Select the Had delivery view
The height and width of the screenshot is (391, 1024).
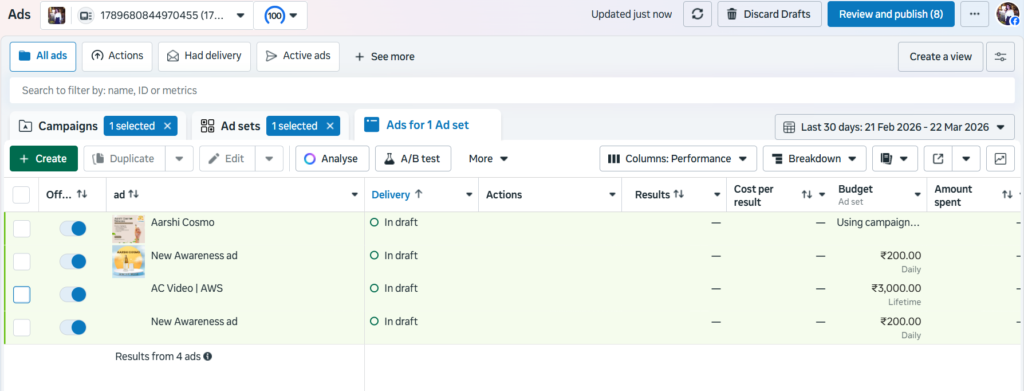pos(204,56)
